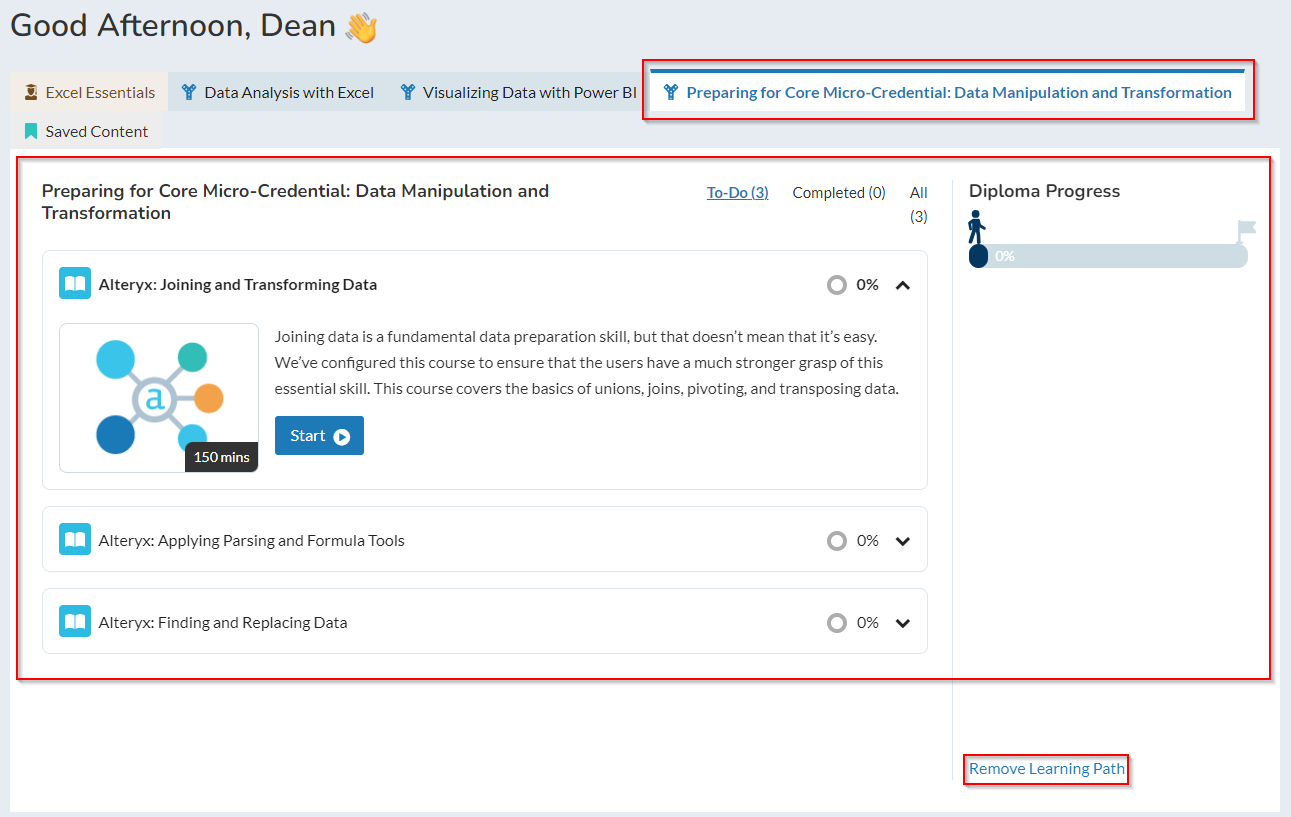
Task: Collapse the Joining and Transforming Data course
Action: pos(903,285)
